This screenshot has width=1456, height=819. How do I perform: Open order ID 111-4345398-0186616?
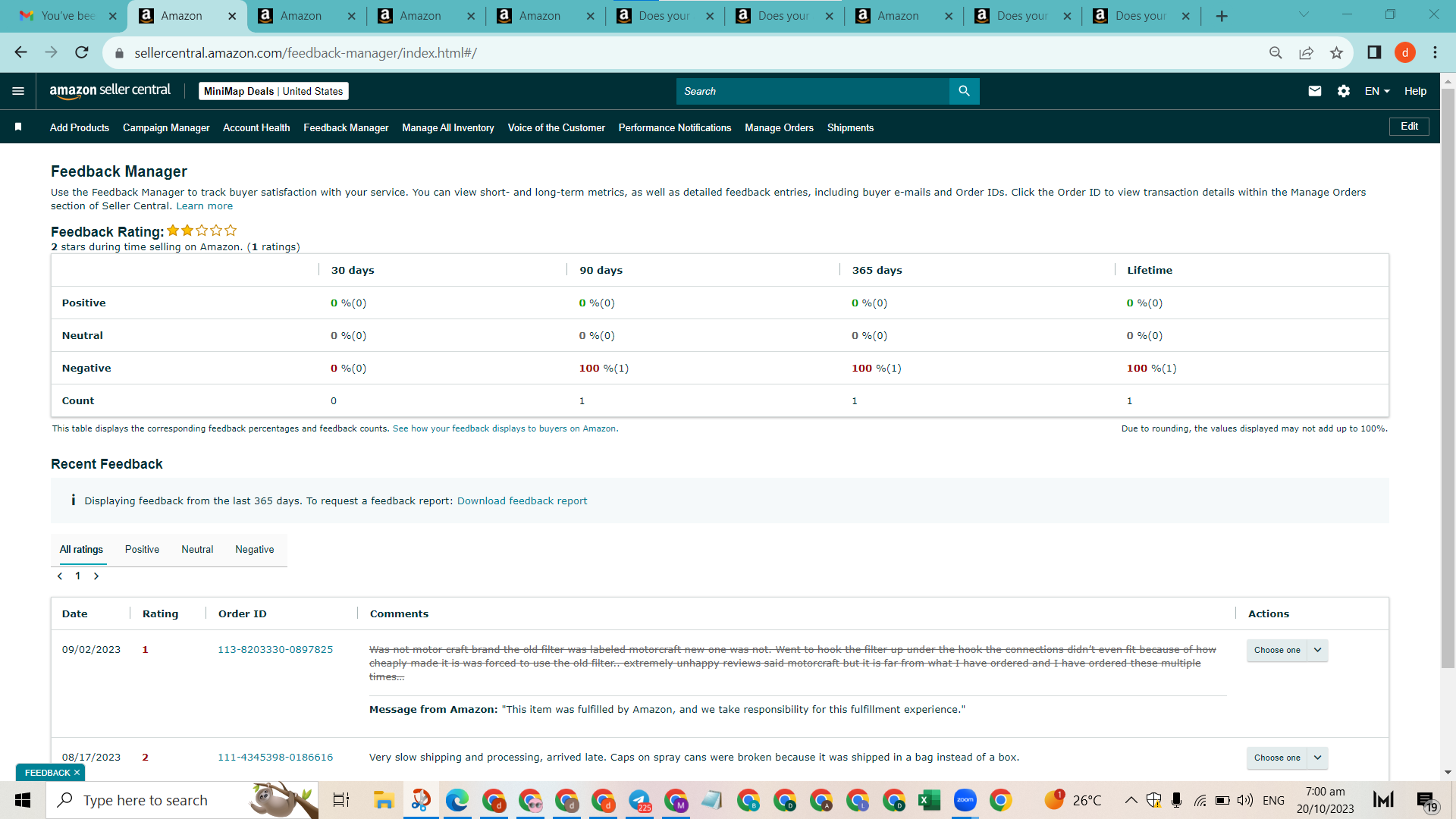[x=275, y=758]
